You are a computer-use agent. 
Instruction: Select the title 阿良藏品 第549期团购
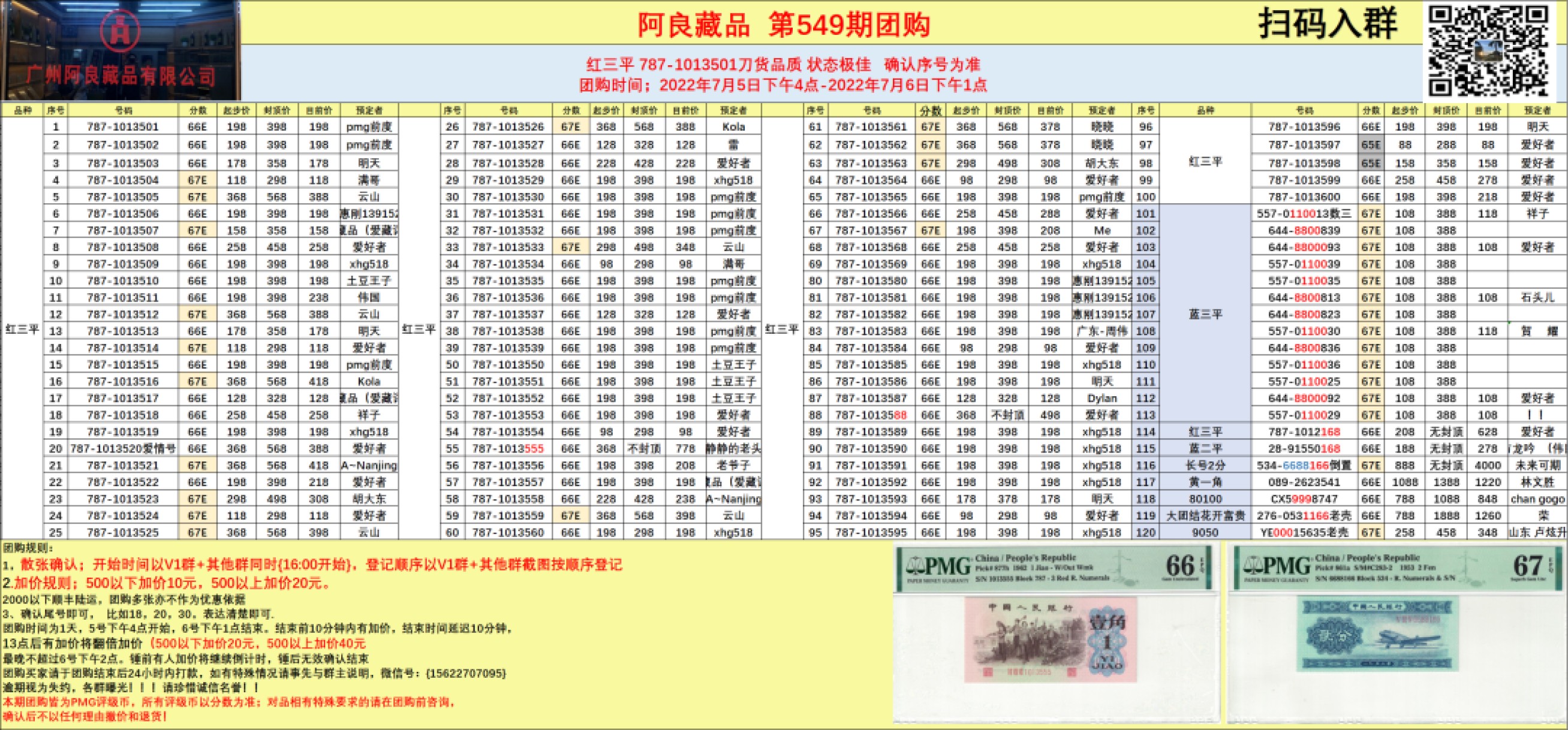783,25
